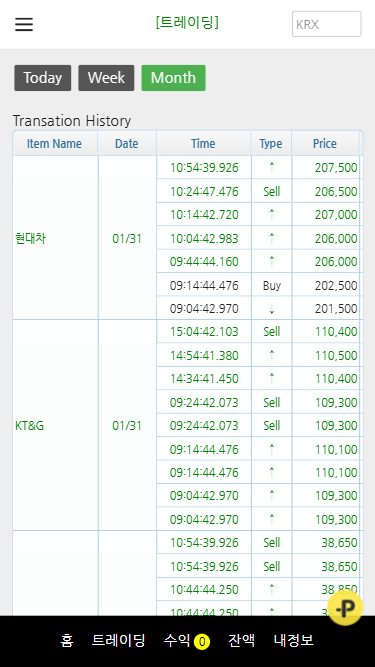Click the Date column header
Image resolution: width=375 pixels, height=667 pixels.
(x=127, y=143)
